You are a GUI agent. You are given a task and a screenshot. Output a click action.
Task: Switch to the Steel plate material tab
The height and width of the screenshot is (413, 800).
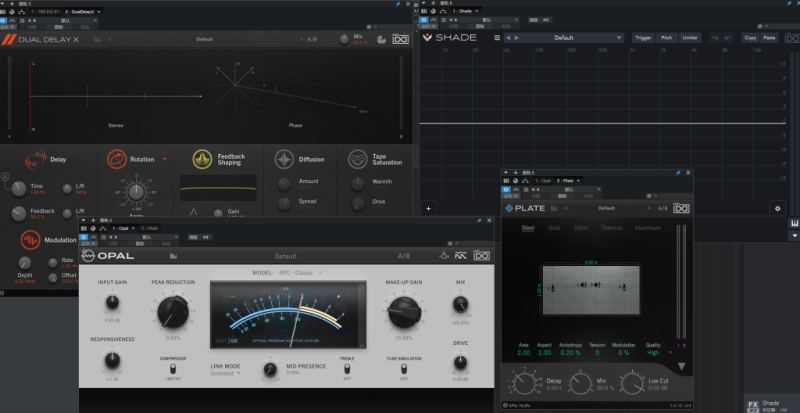tap(527, 227)
